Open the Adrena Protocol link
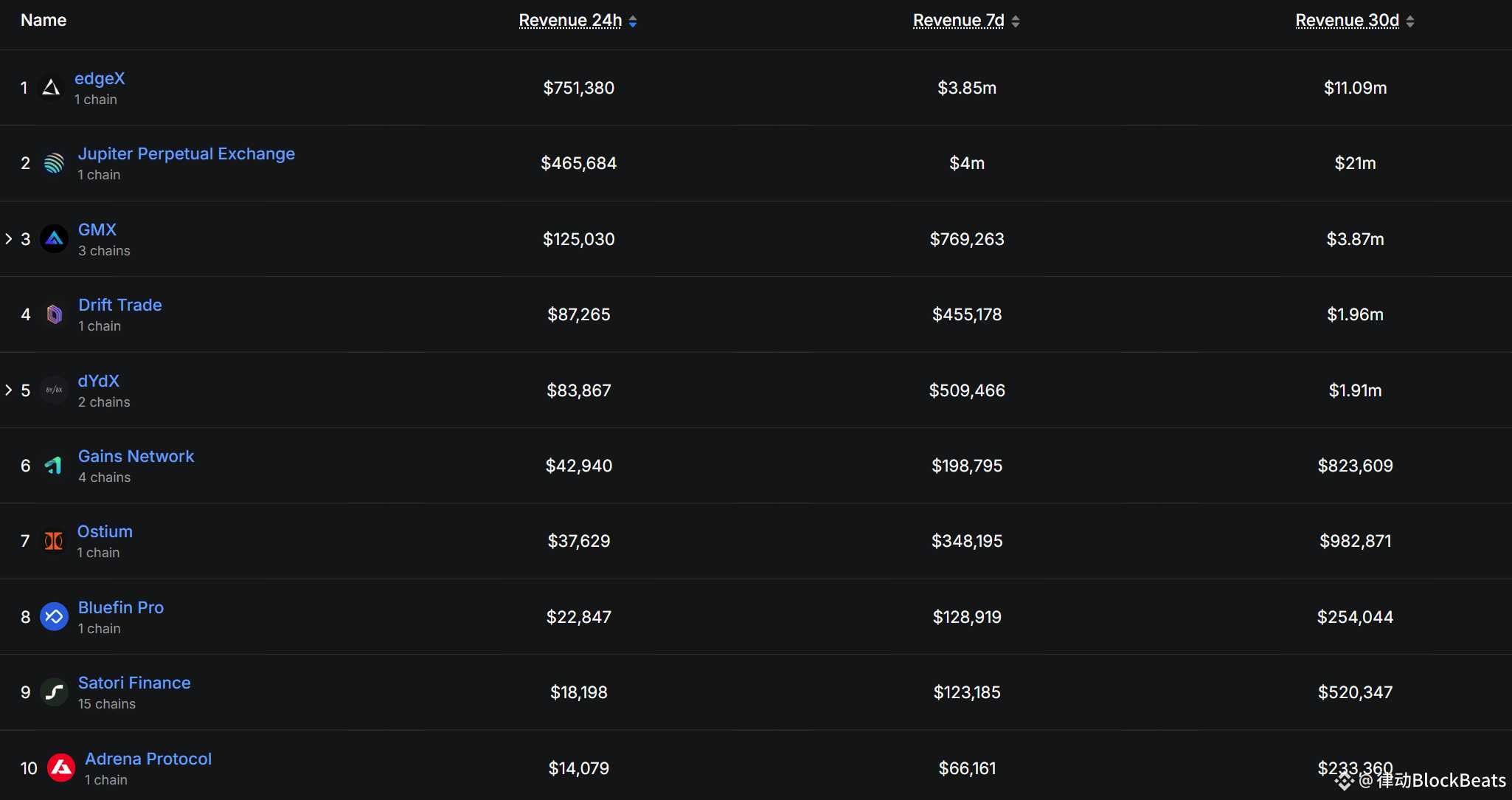The image size is (1512, 800). click(148, 759)
